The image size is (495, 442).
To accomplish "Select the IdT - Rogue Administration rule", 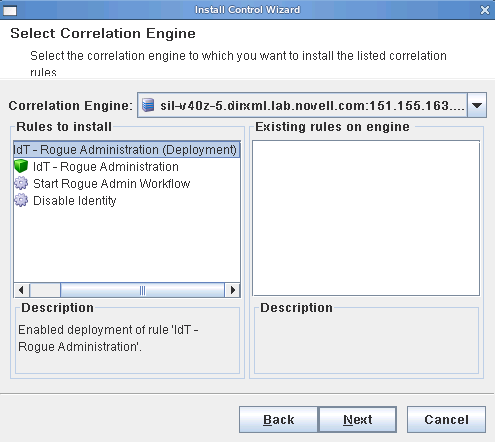I will (106, 166).
